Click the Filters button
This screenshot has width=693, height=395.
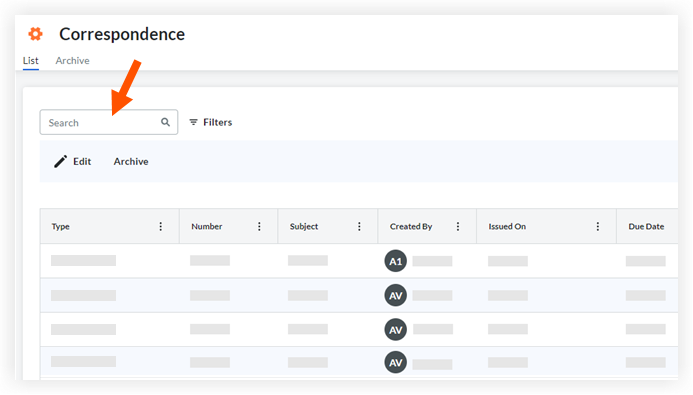pos(211,122)
